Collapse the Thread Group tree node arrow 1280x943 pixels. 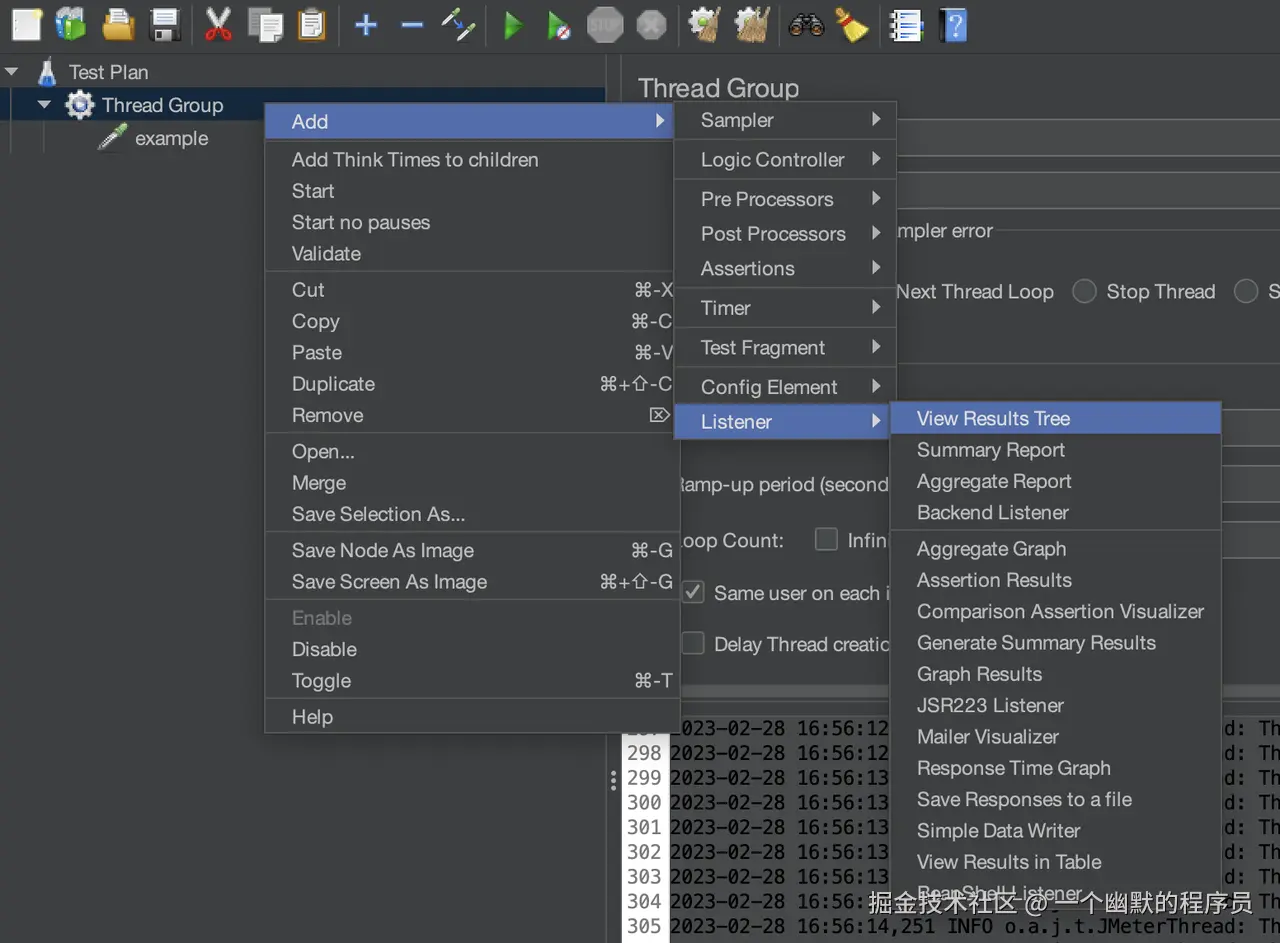[x=44, y=105]
